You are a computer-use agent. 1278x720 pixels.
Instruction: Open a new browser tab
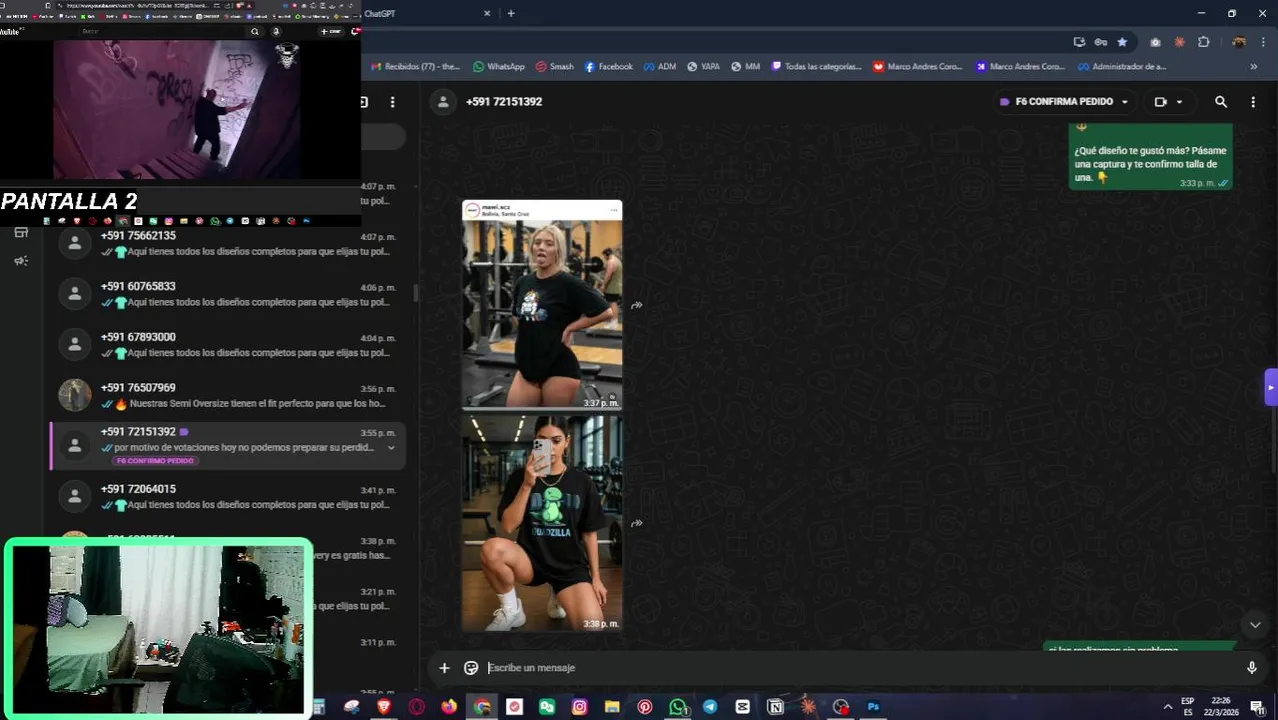coord(511,14)
